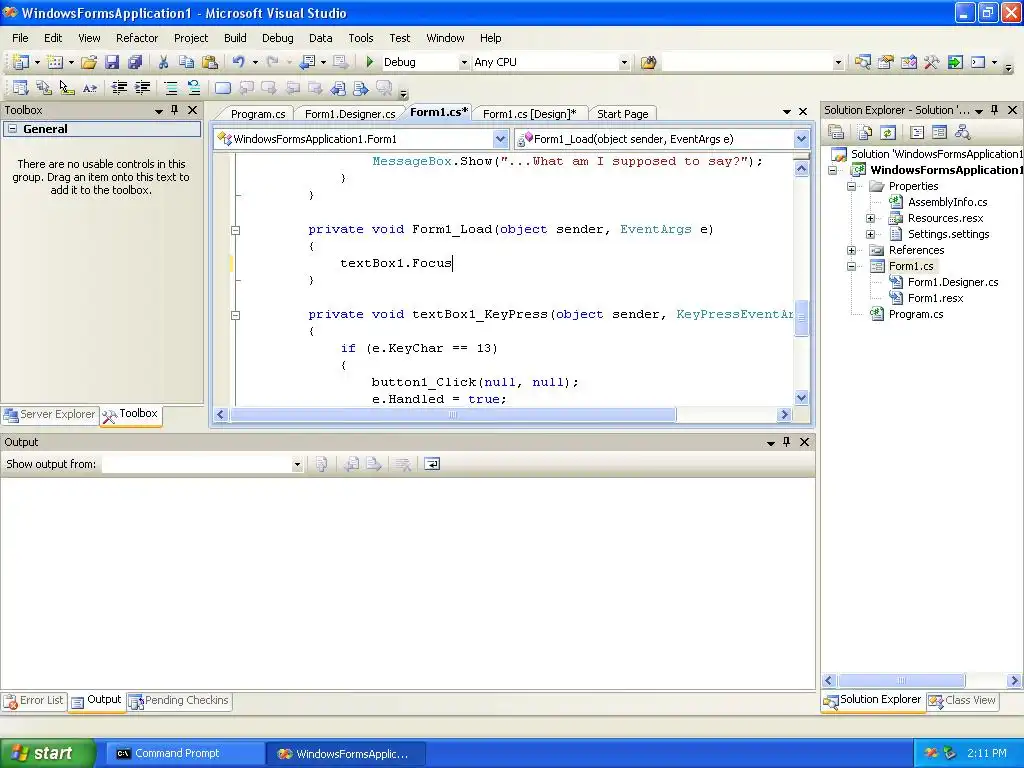Increase line indent with the toolbar icon

142,88
